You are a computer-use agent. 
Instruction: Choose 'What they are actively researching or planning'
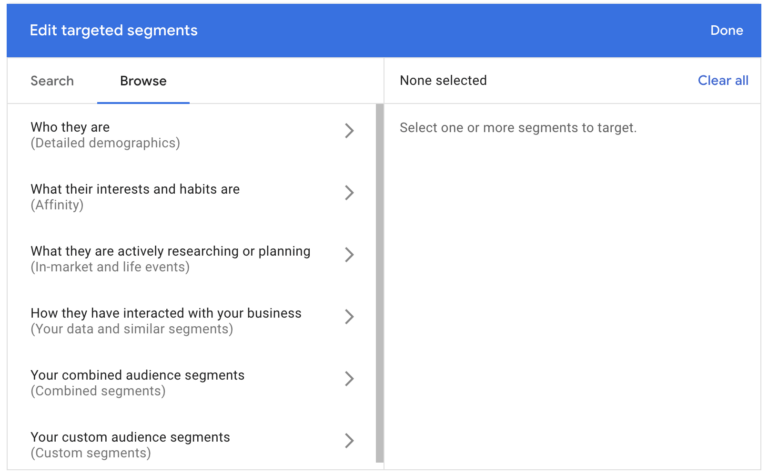click(x=170, y=251)
